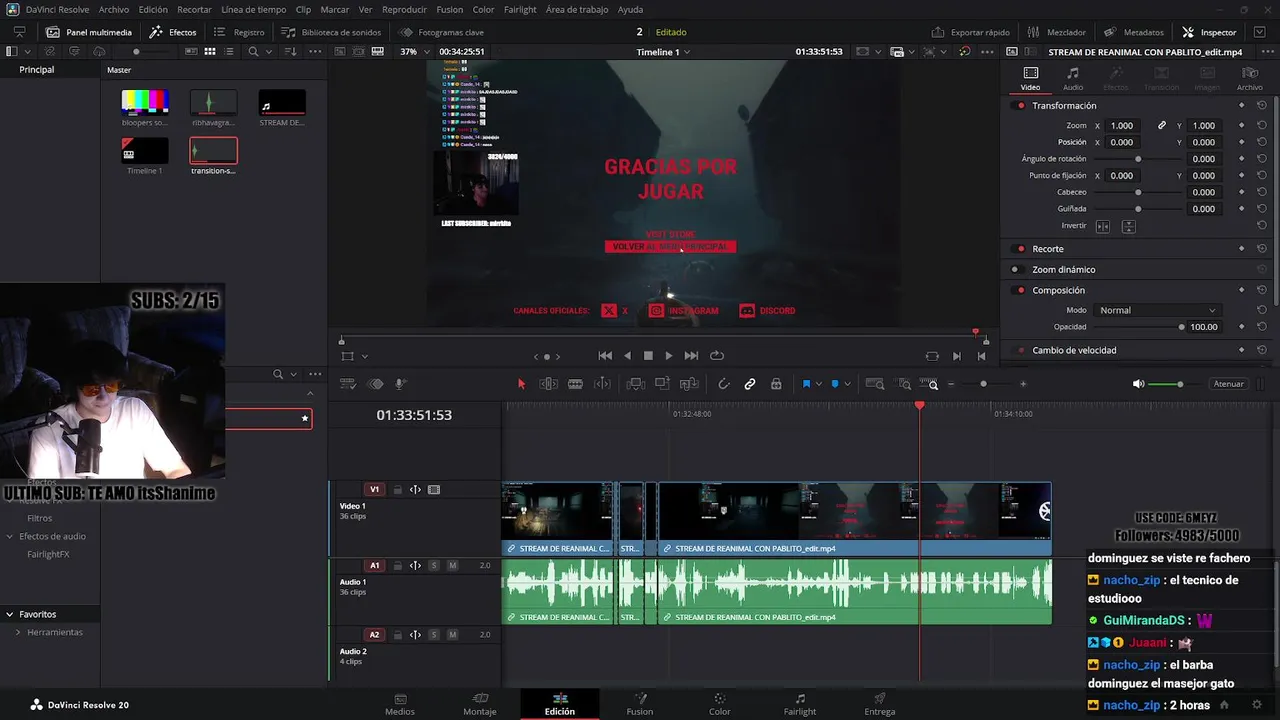Adjust the Opacidad slider

(x=1137, y=327)
